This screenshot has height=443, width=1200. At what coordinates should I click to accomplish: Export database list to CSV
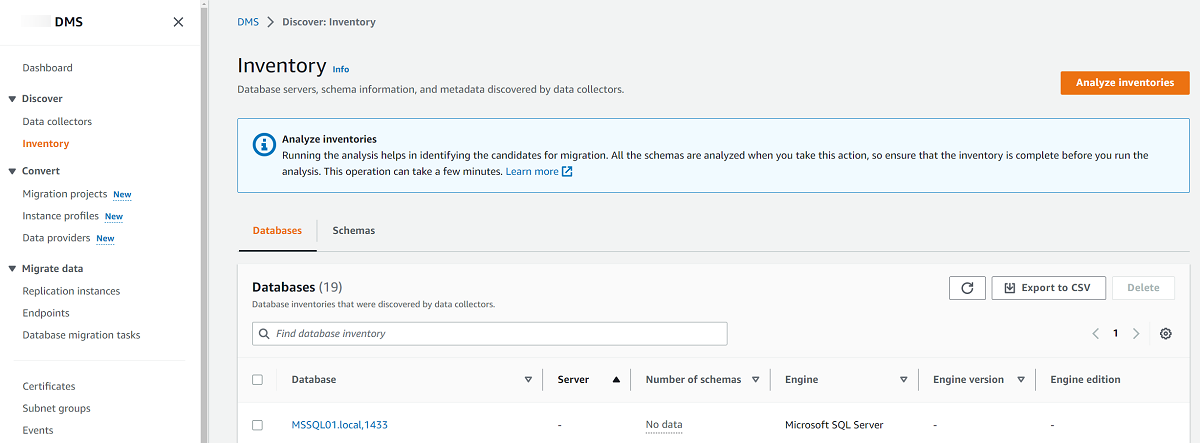coord(1048,288)
